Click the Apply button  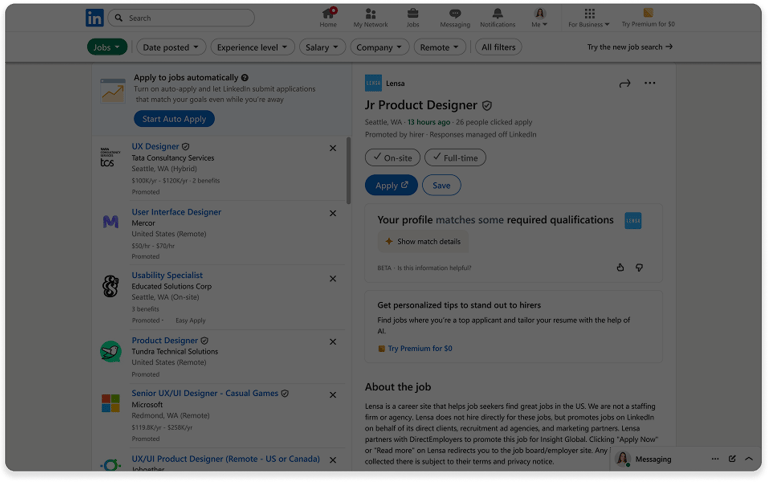pos(391,185)
